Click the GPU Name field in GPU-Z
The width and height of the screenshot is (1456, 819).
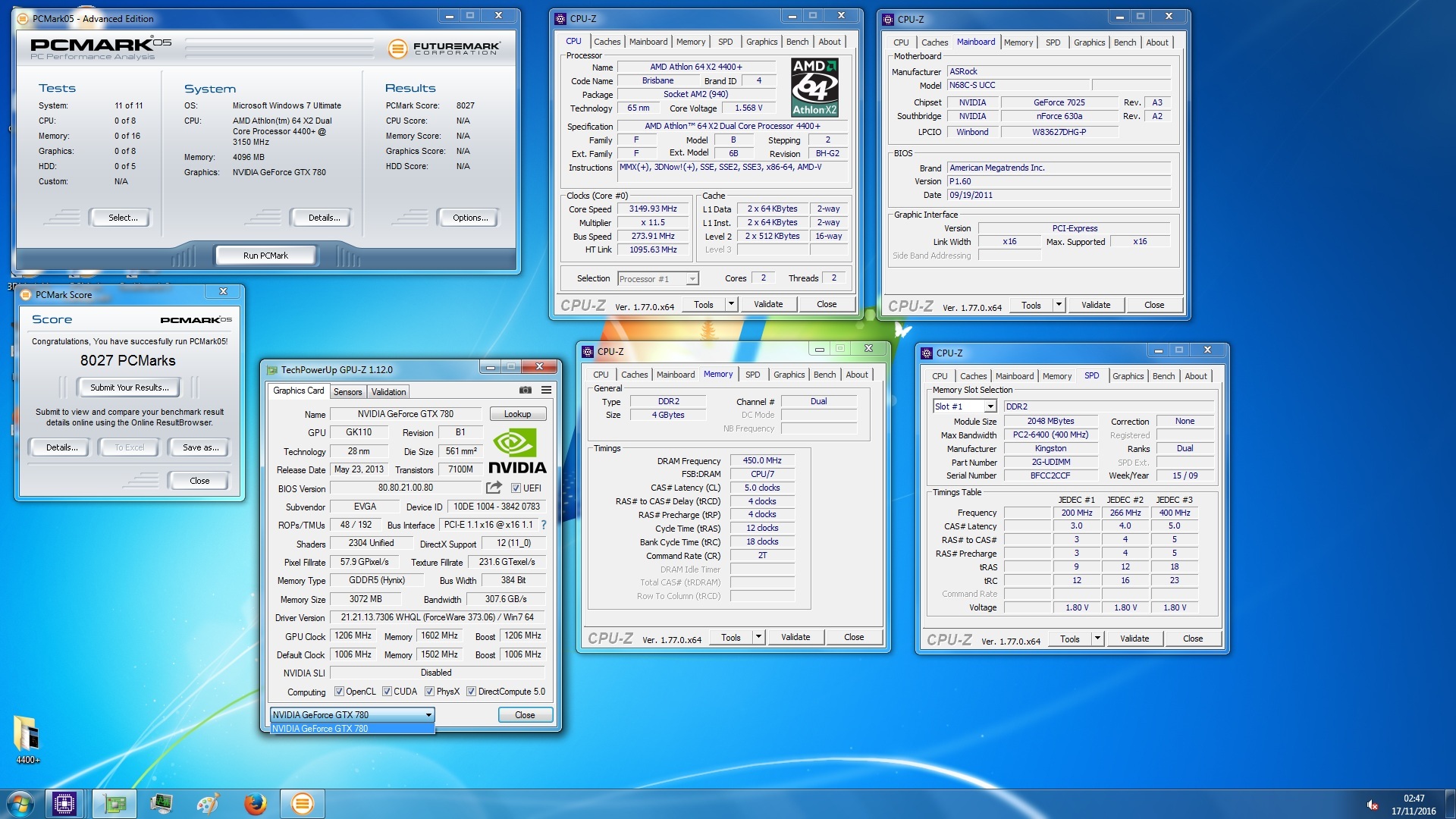pyautogui.click(x=406, y=414)
